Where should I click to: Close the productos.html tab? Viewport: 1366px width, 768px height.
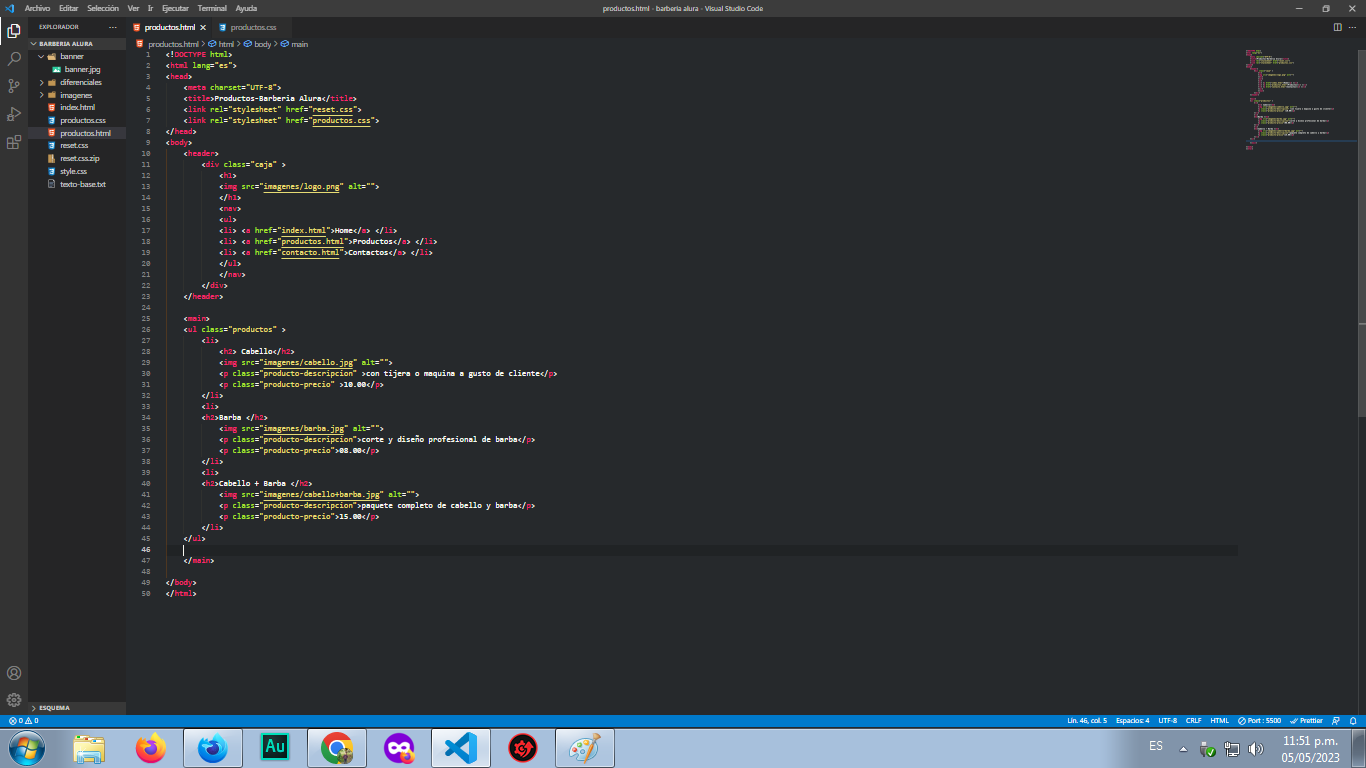click(203, 27)
